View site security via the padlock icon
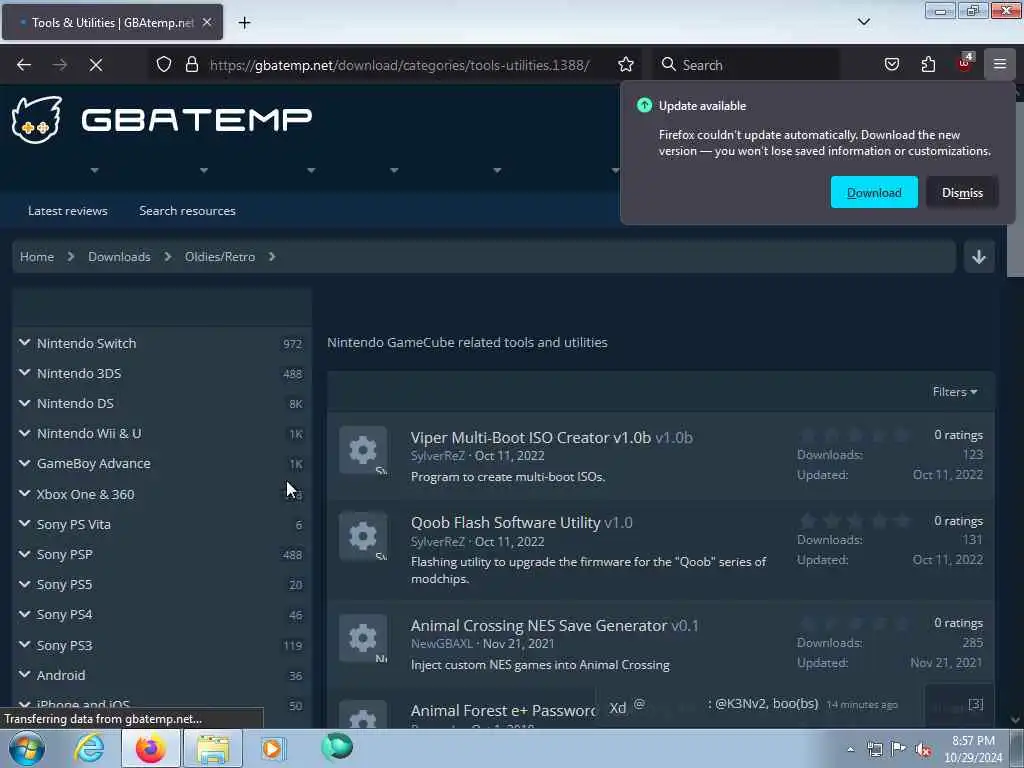 191,65
